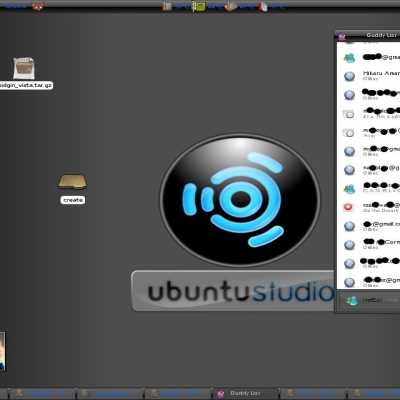Select the pidgin_vista.tar.gz file name label
The width and height of the screenshot is (400, 400).
26,85
